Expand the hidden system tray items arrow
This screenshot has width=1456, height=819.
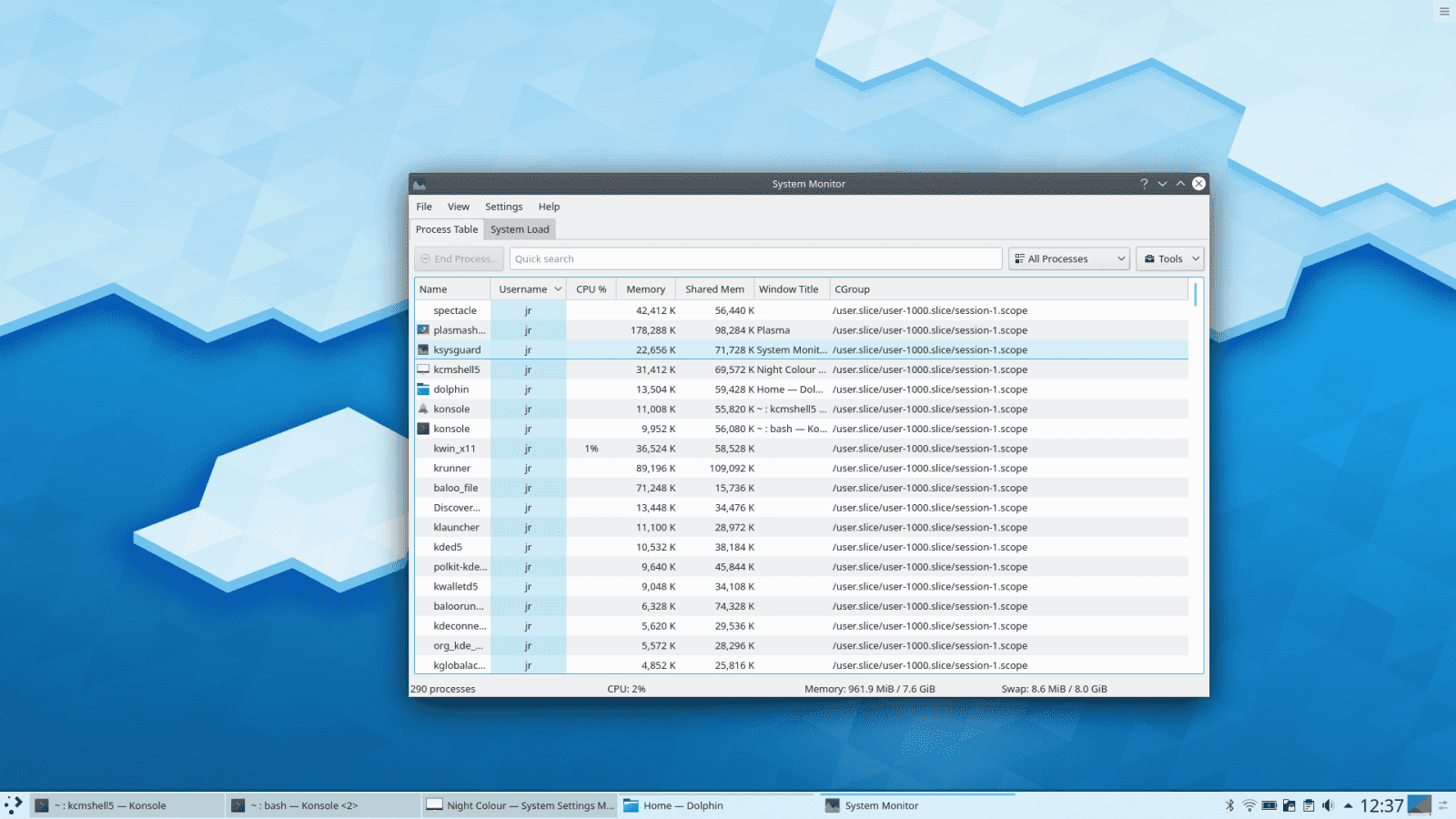1348,805
